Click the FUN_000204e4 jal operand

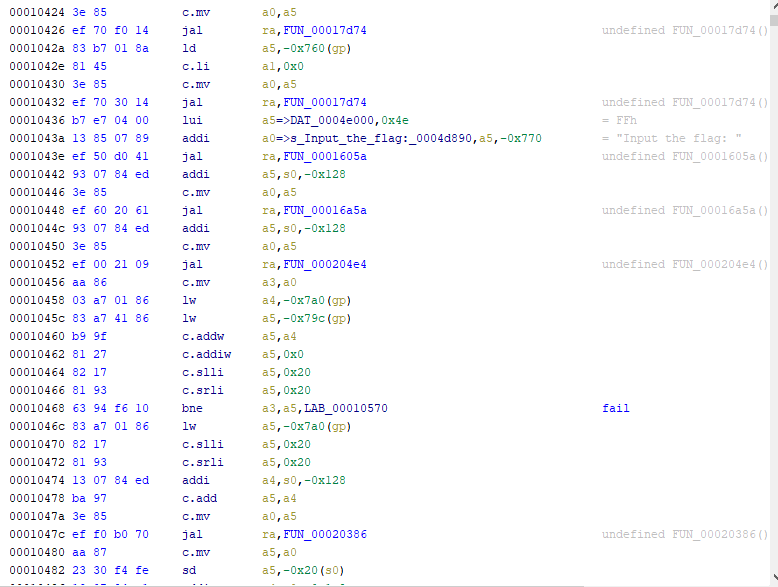[327, 264]
